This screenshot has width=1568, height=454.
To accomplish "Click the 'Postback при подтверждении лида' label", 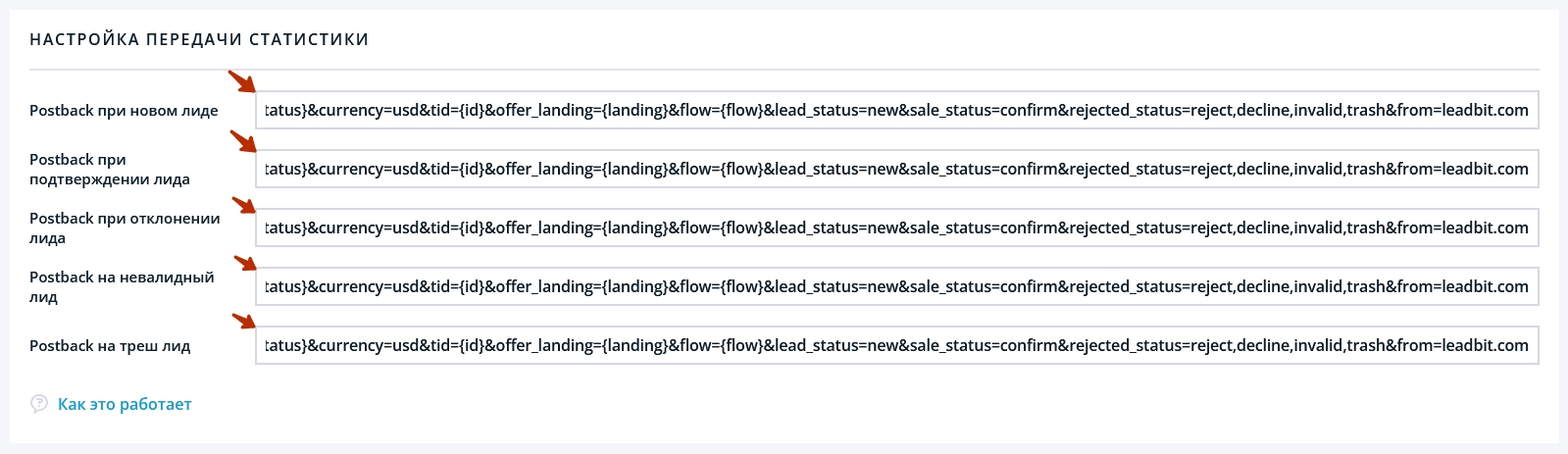I will (x=110, y=169).
